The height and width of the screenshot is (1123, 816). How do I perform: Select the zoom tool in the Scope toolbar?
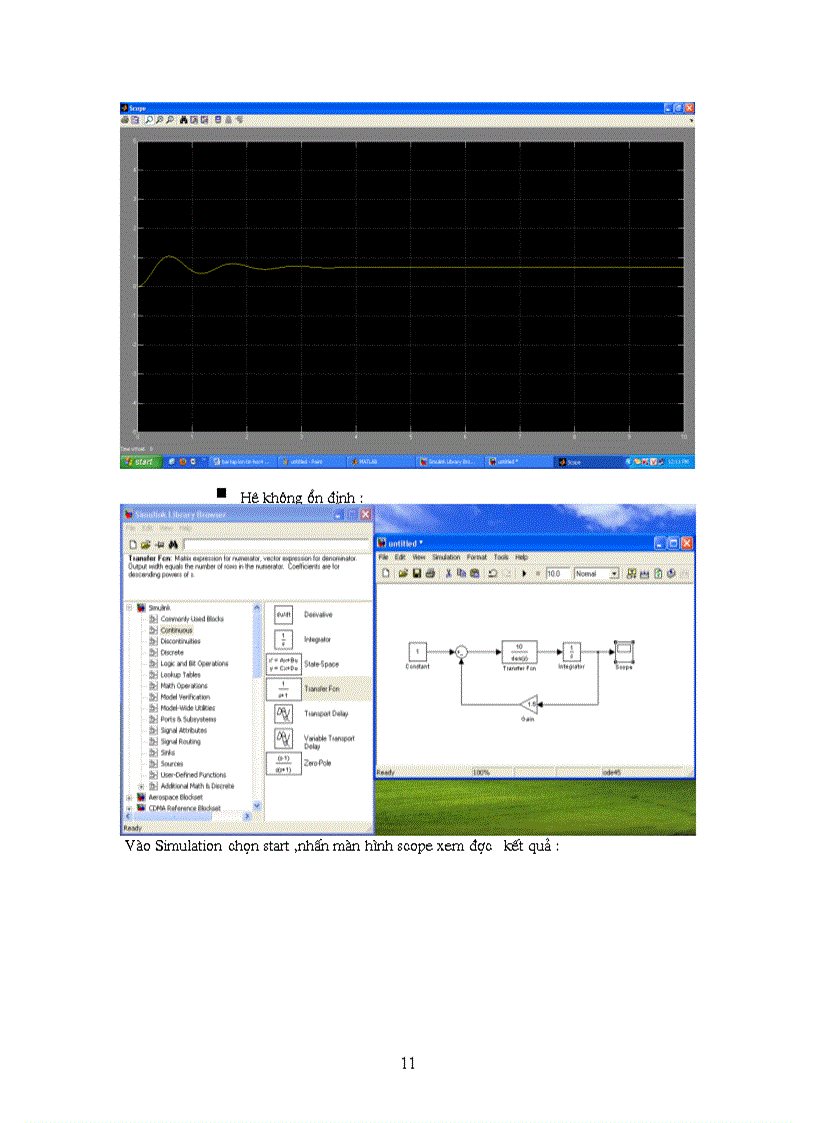point(147,120)
